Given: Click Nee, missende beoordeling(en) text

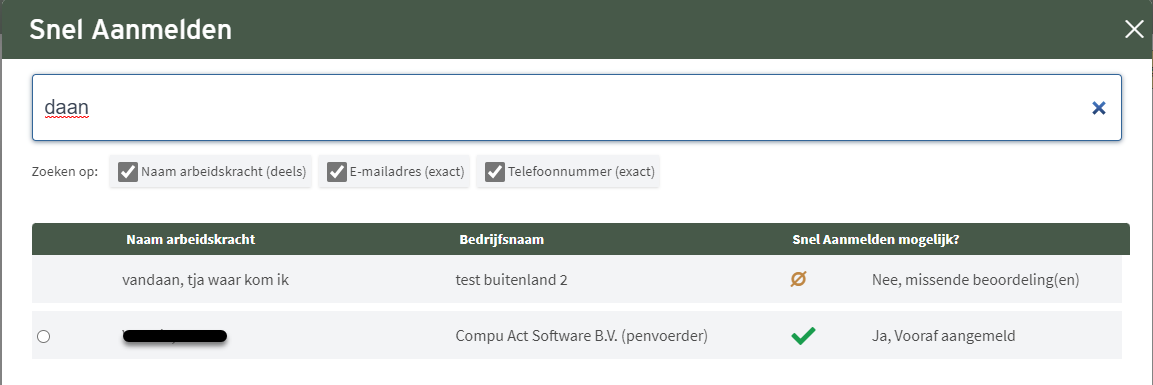Looking at the screenshot, I should pos(975,279).
